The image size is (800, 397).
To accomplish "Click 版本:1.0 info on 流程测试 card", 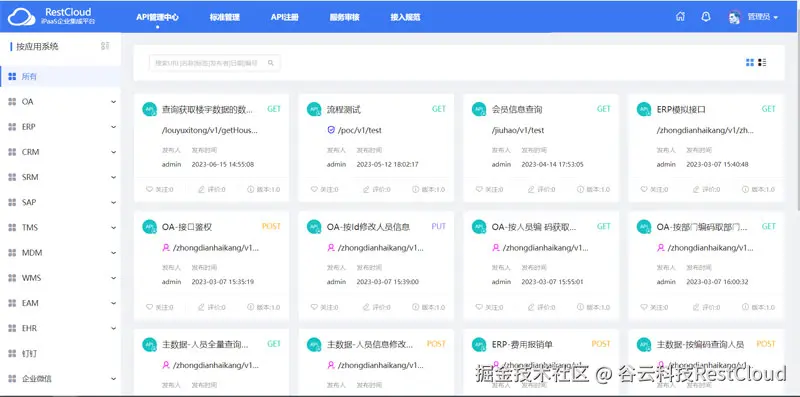I will 429,189.
